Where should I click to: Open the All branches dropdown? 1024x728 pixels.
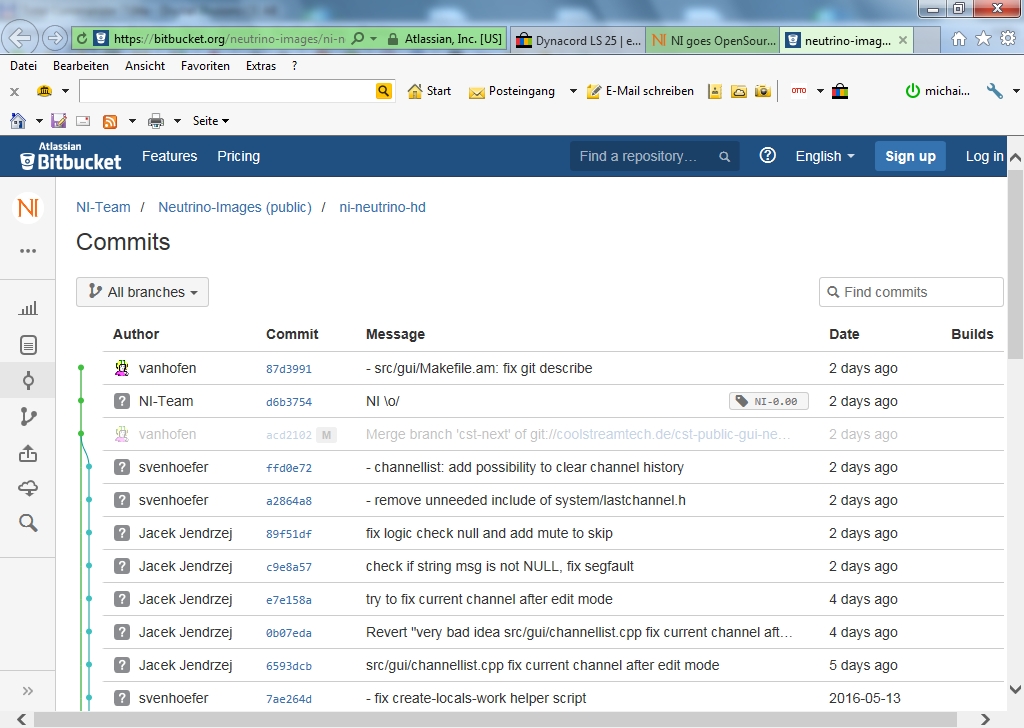(142, 292)
